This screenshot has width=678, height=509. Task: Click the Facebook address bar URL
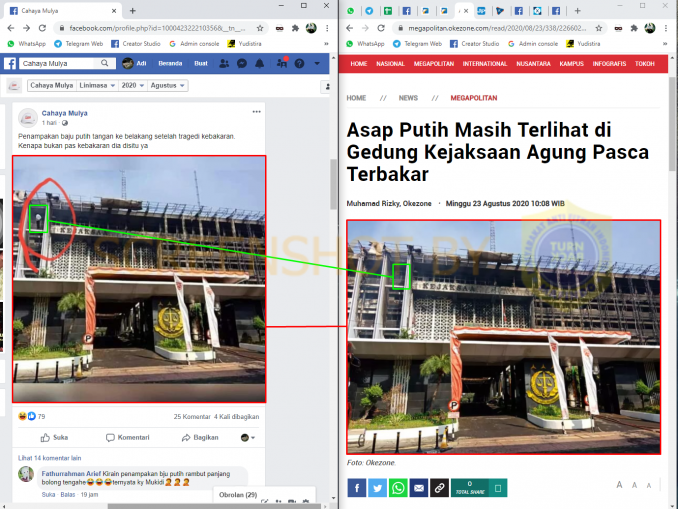click(157, 28)
